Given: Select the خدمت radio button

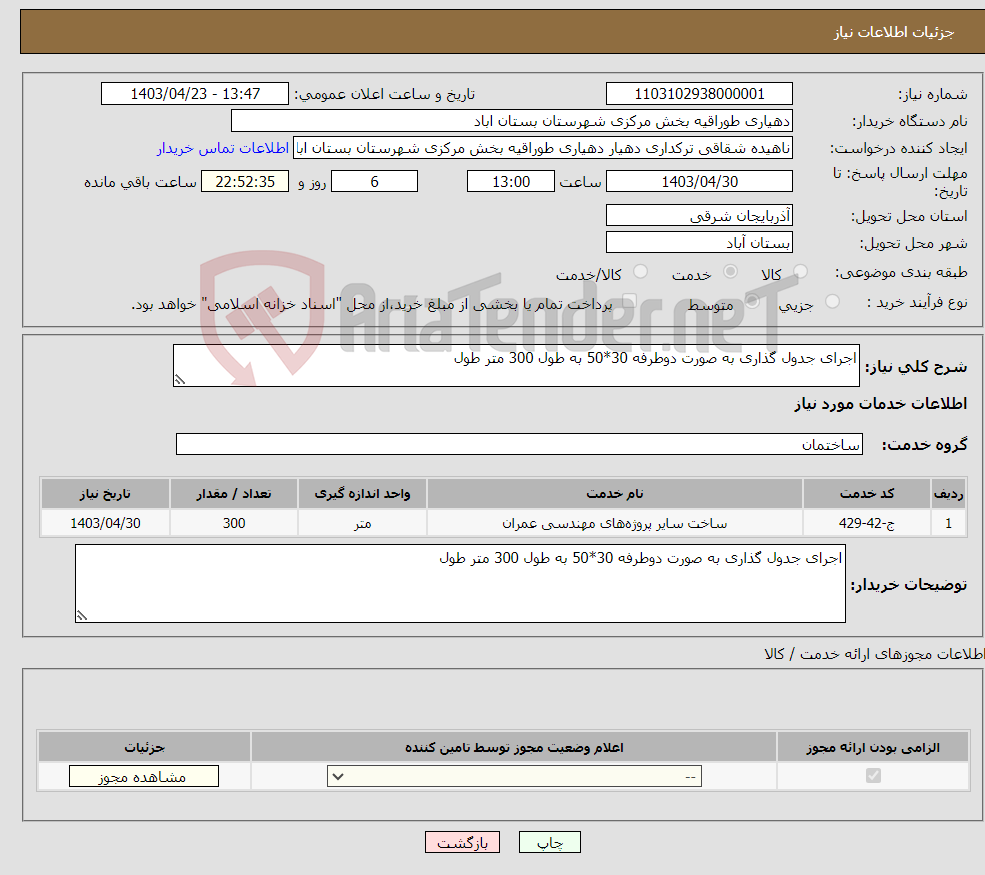Looking at the screenshot, I should pos(730,271).
